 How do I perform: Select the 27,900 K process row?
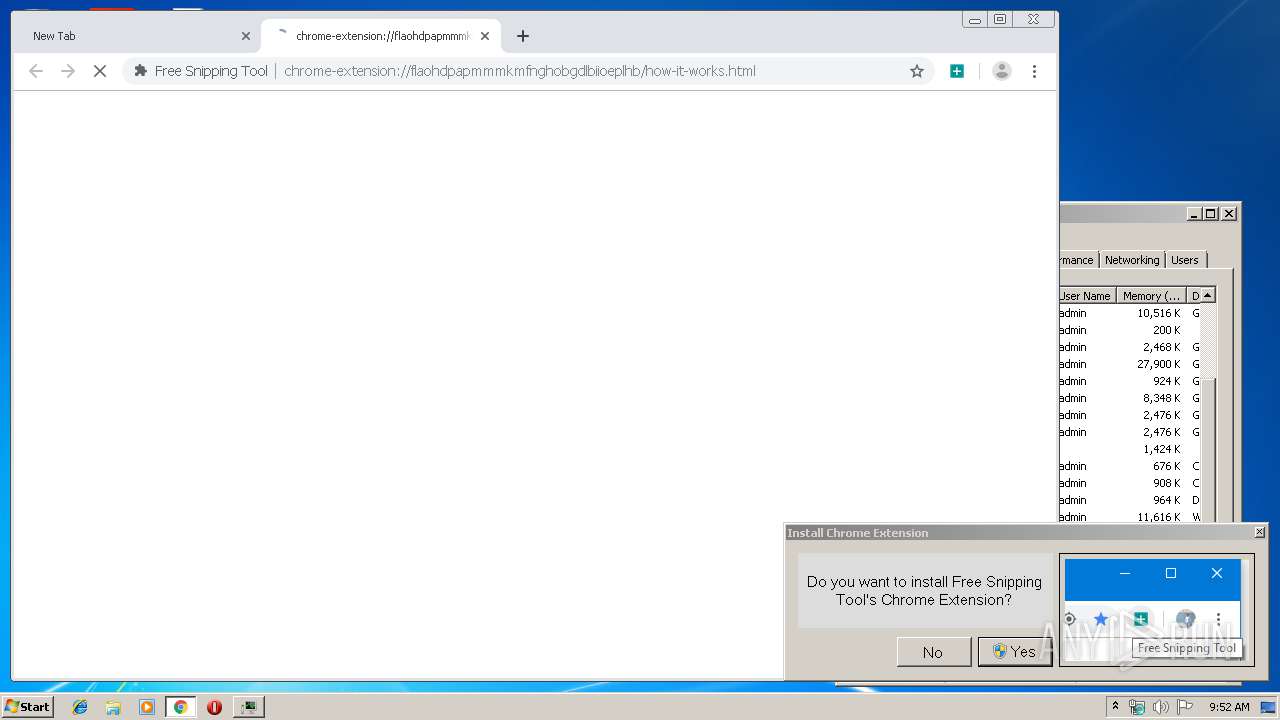(x=1130, y=364)
